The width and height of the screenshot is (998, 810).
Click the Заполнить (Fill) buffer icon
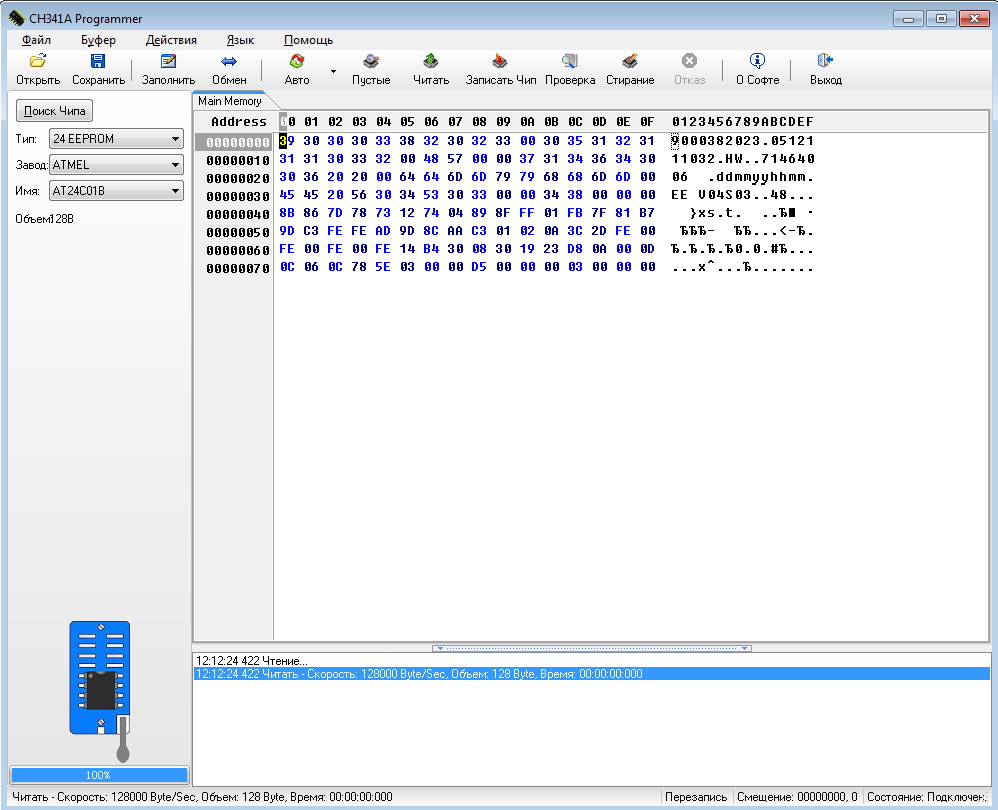tap(168, 62)
